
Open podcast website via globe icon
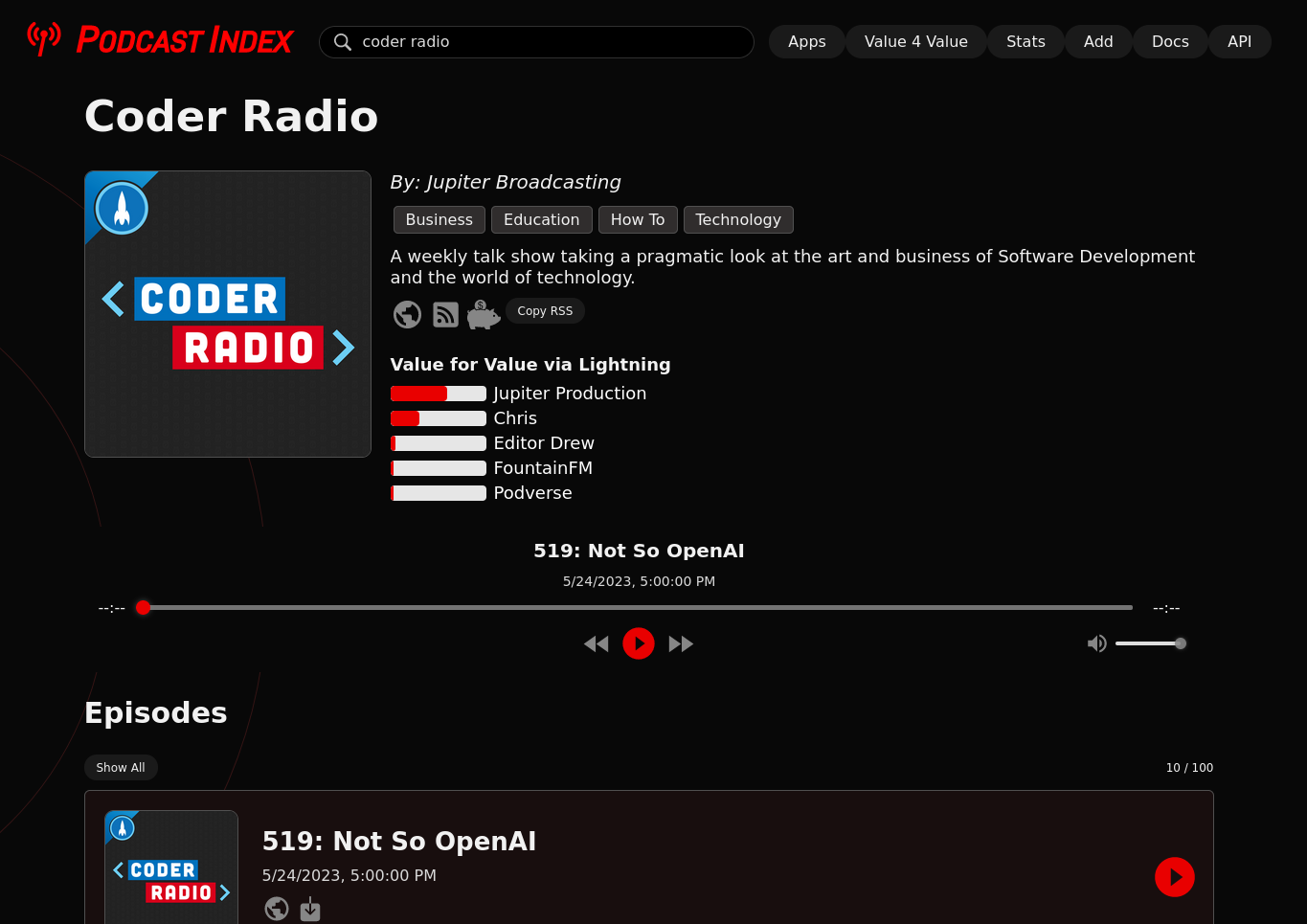(407, 314)
